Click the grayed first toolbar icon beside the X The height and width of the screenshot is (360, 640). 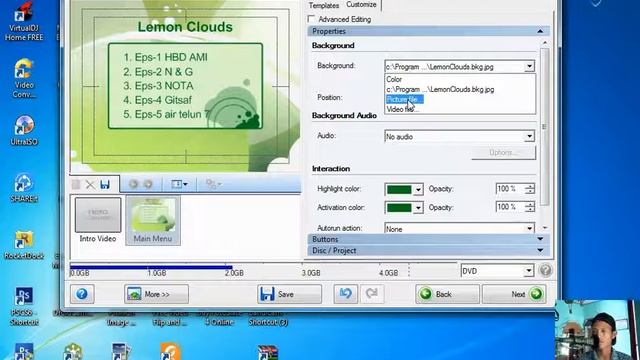point(76,184)
